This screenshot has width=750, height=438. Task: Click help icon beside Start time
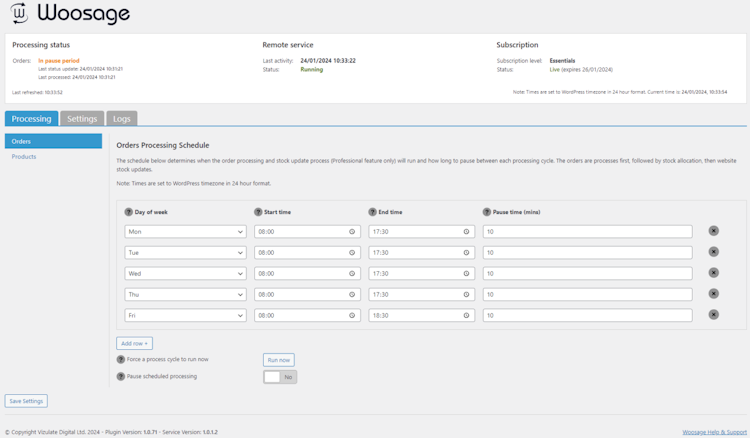(258, 212)
